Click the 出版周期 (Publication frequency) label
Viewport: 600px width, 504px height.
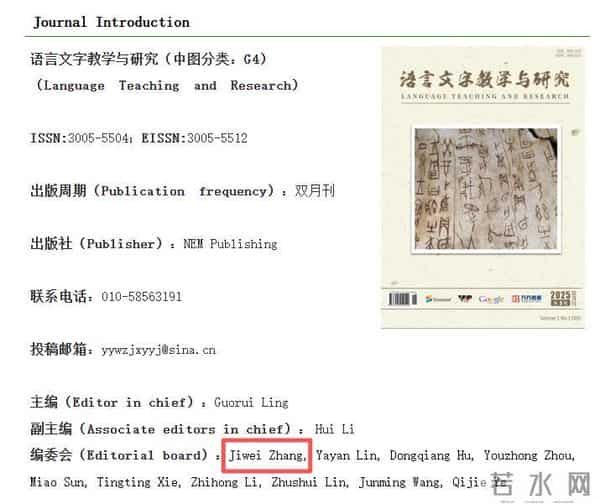158,191
